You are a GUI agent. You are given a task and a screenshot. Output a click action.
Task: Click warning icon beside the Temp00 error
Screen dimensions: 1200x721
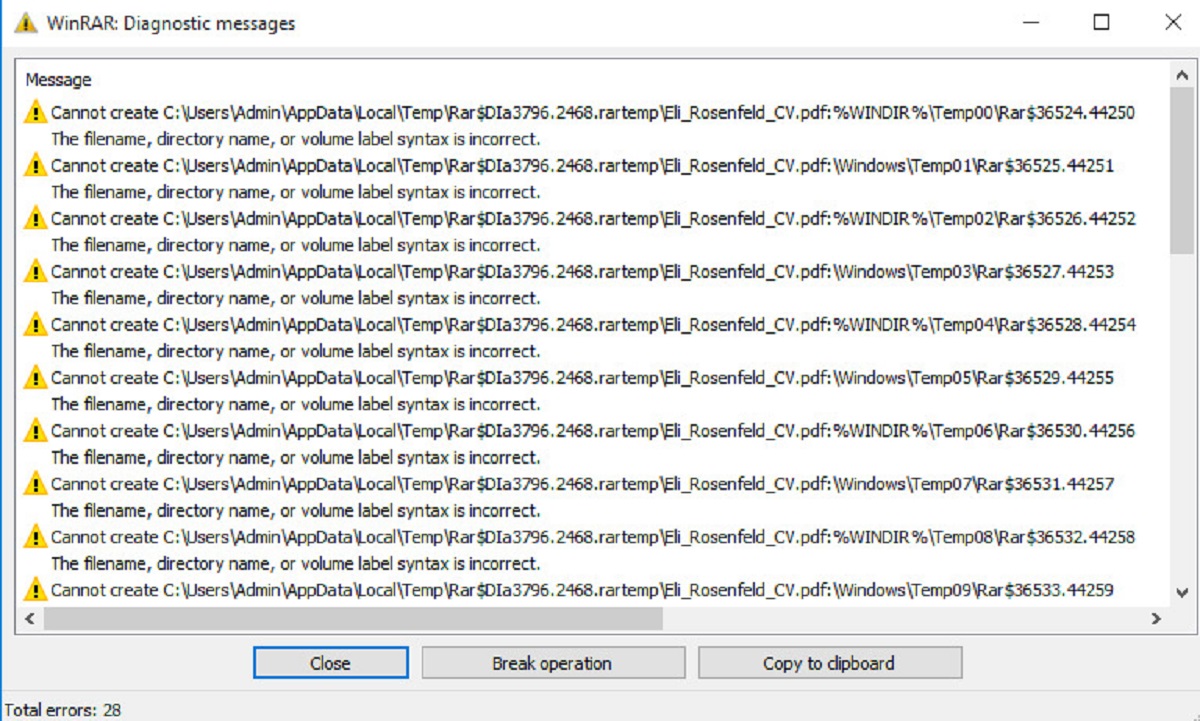point(36,112)
